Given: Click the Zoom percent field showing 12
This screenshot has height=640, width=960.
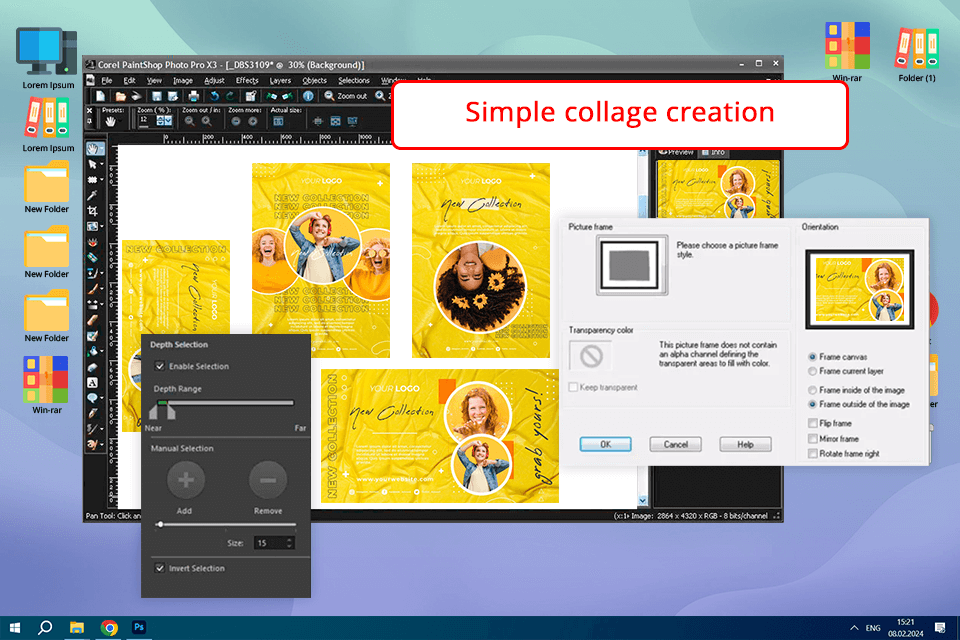Looking at the screenshot, I should click(146, 121).
